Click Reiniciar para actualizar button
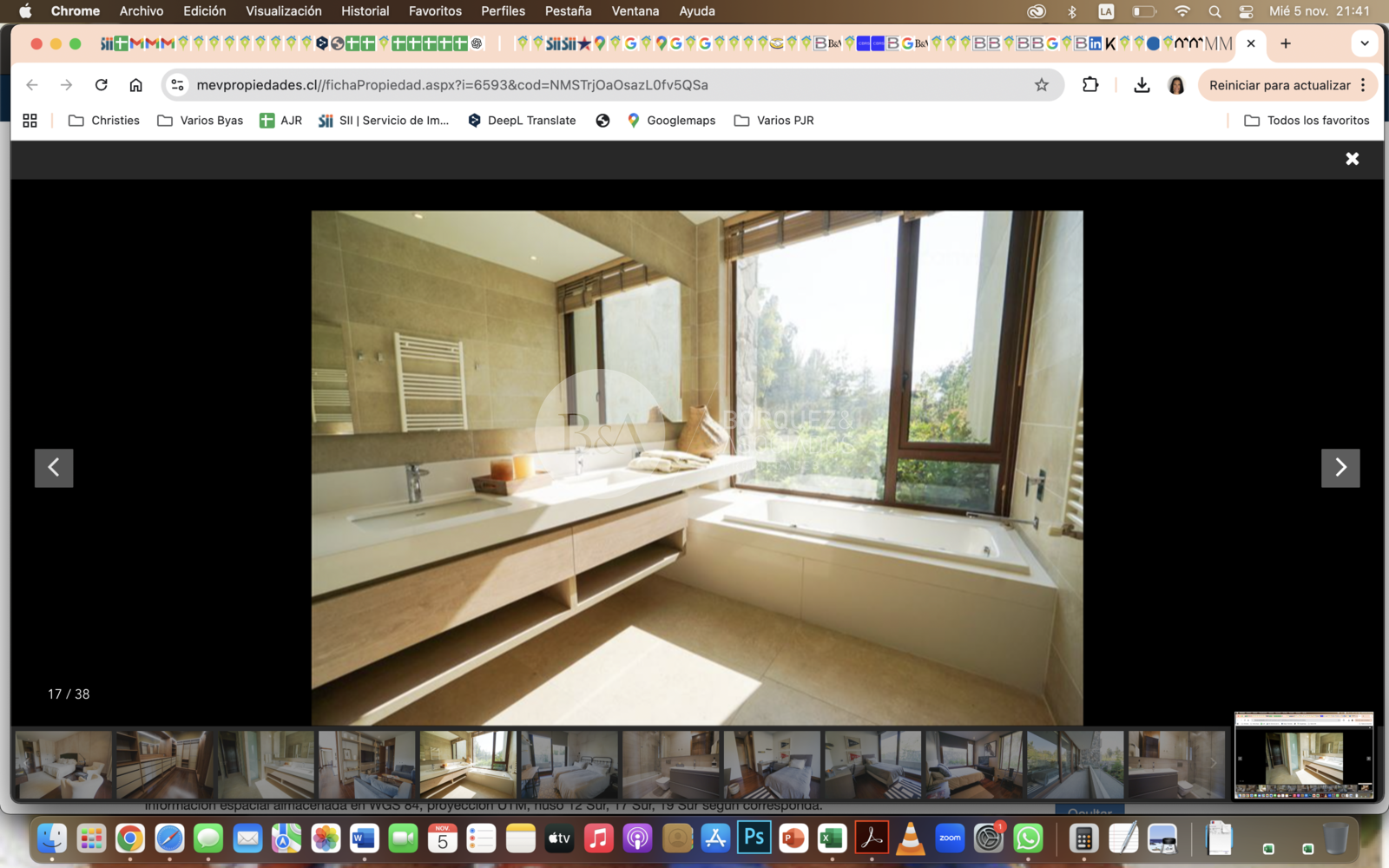The width and height of the screenshot is (1389, 868). (1280, 85)
